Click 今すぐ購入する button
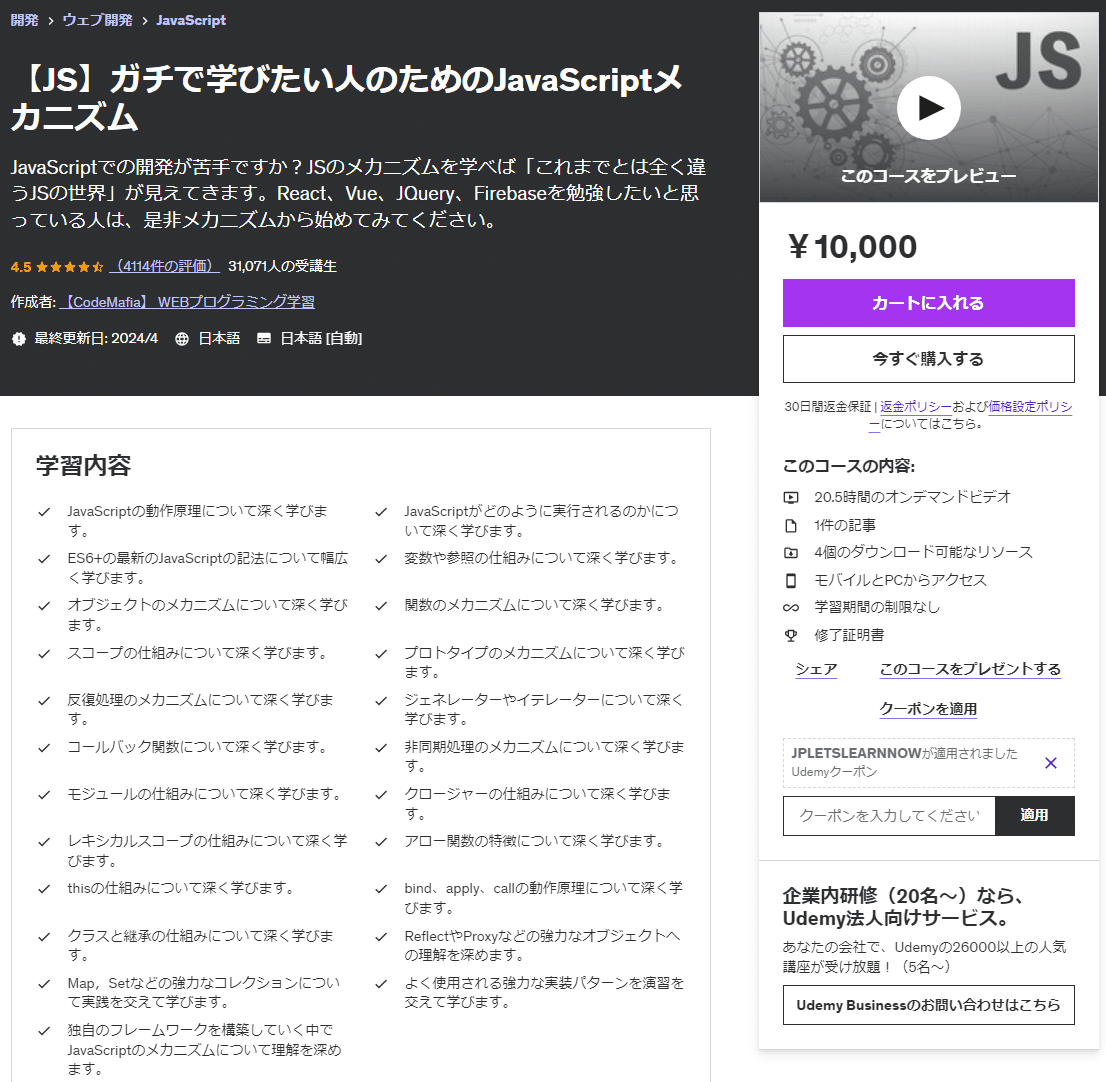The height and width of the screenshot is (1082, 1106). click(x=928, y=358)
